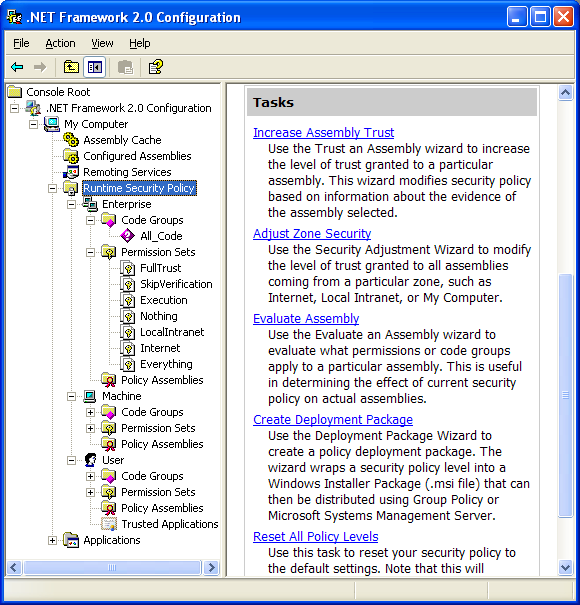Viewport: 580px width, 605px height.
Task: Click tree pane scroll right arrow
Action: 211,568
